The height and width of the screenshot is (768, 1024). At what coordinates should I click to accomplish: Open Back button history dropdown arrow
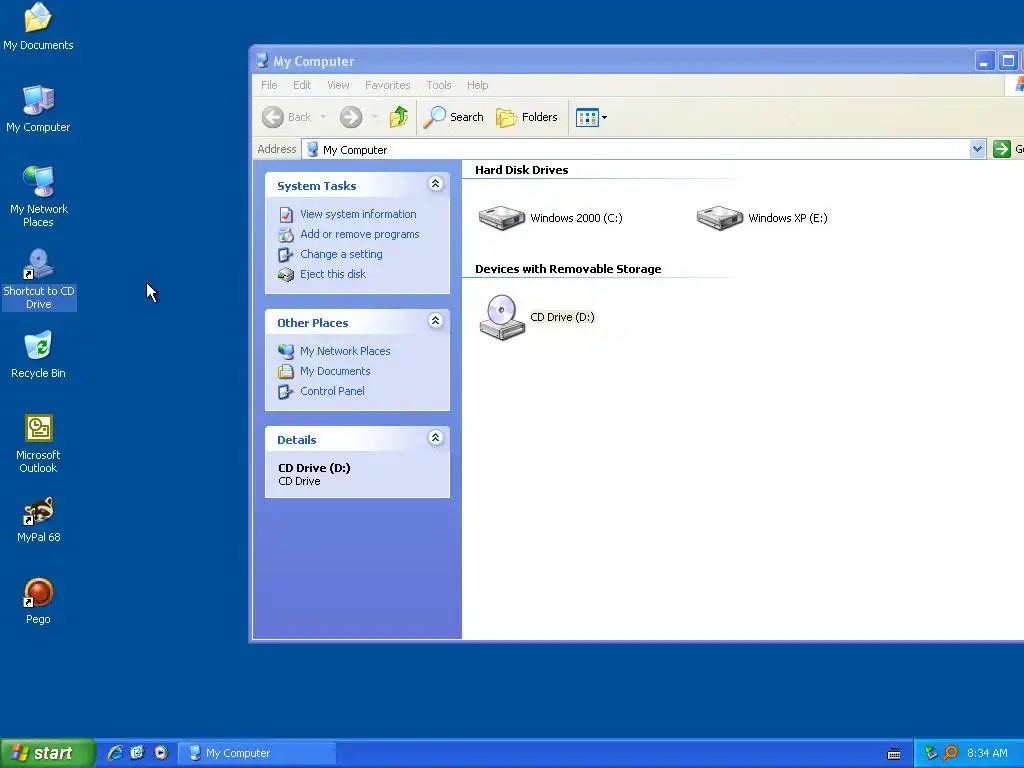point(323,118)
